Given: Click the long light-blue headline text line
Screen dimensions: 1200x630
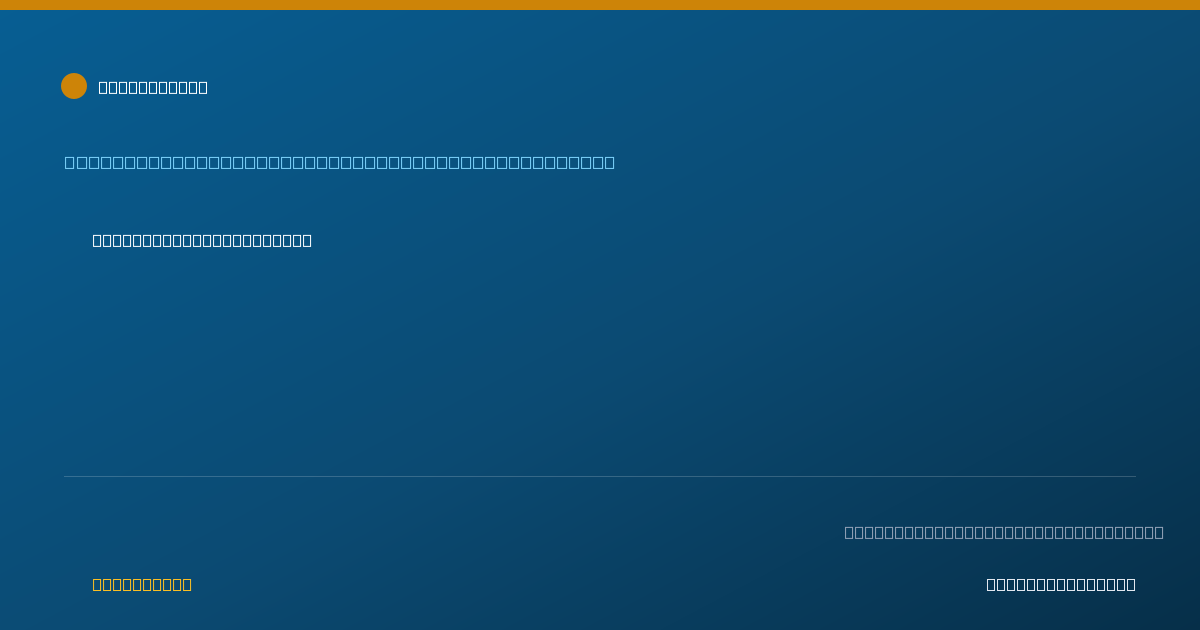Looking at the screenshot, I should tap(340, 162).
